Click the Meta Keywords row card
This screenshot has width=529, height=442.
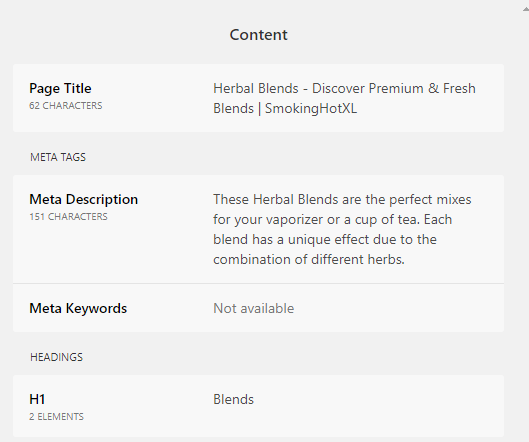click(258, 308)
